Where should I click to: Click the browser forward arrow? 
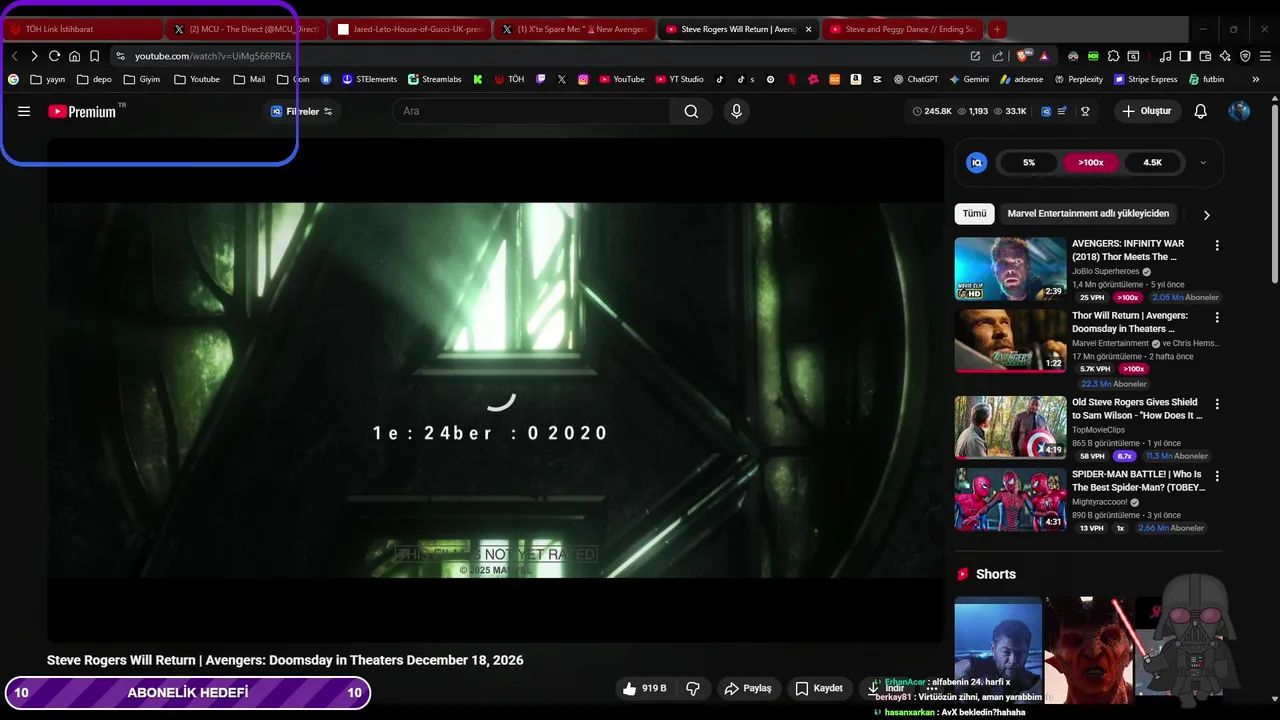[x=34, y=56]
